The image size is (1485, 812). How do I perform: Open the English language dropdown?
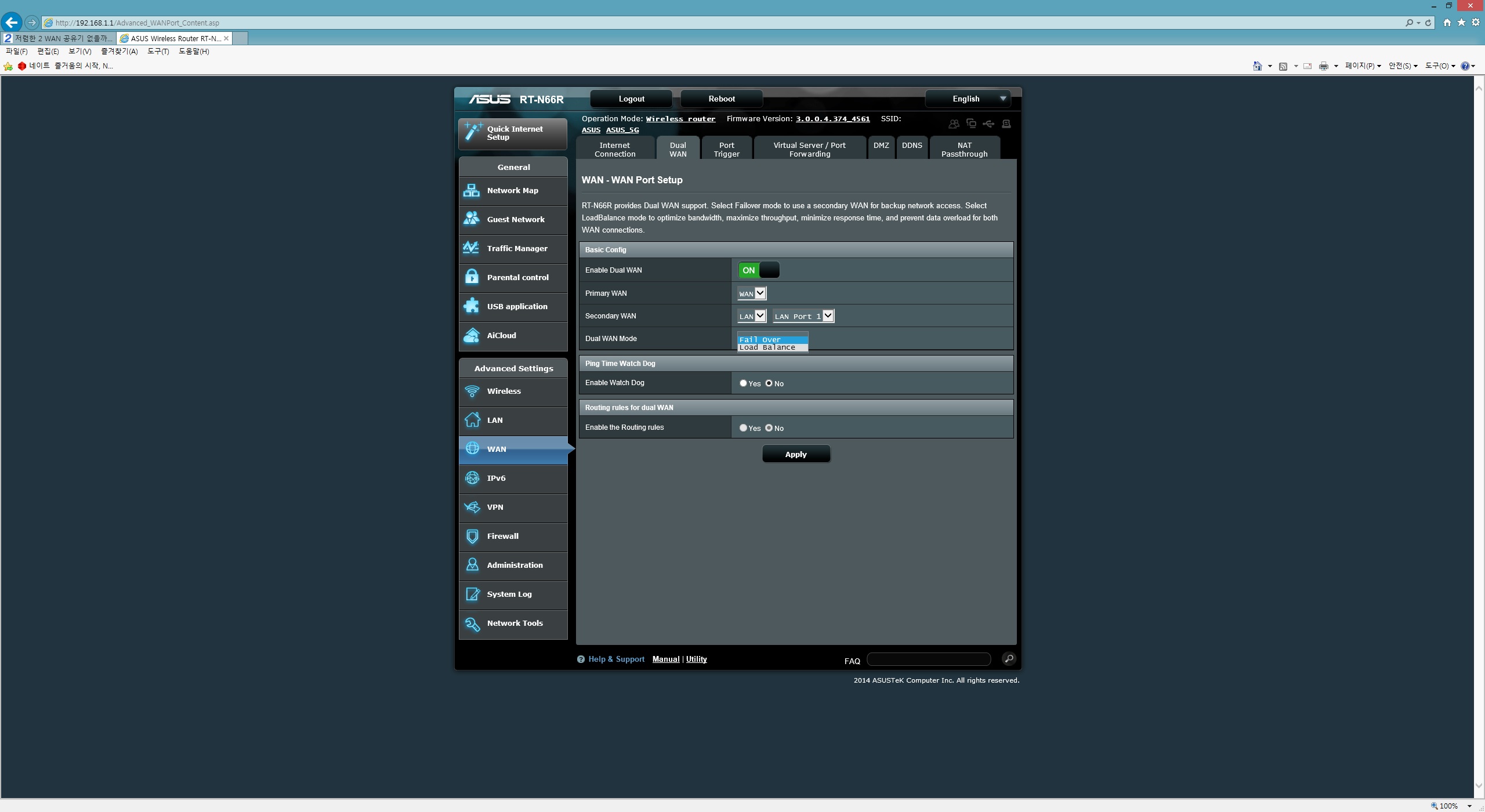[968, 99]
